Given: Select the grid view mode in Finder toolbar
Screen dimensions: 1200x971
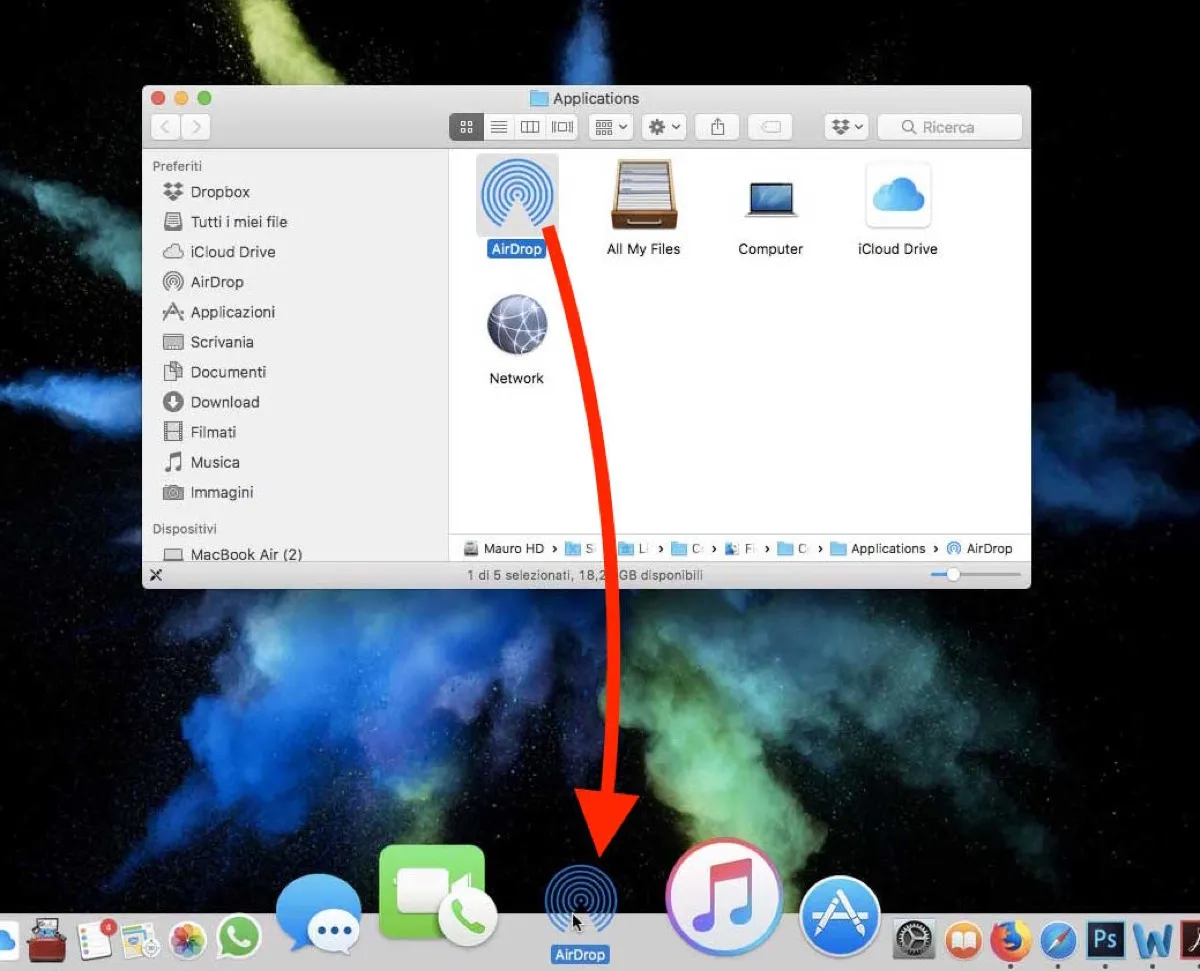Looking at the screenshot, I should coord(466,127).
